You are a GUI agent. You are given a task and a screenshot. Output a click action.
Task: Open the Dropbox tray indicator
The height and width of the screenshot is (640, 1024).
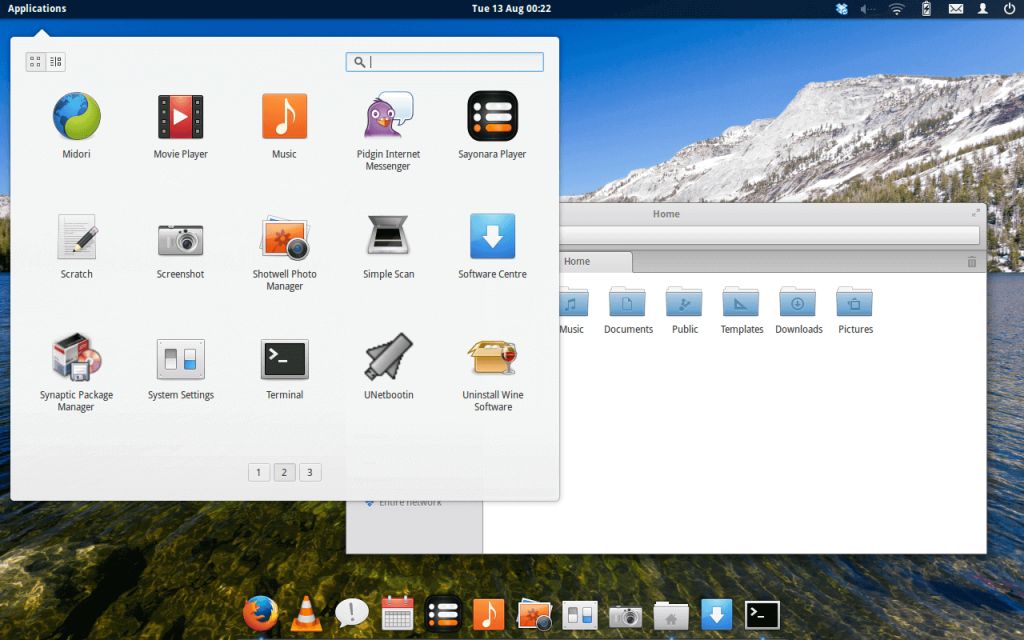(842, 8)
